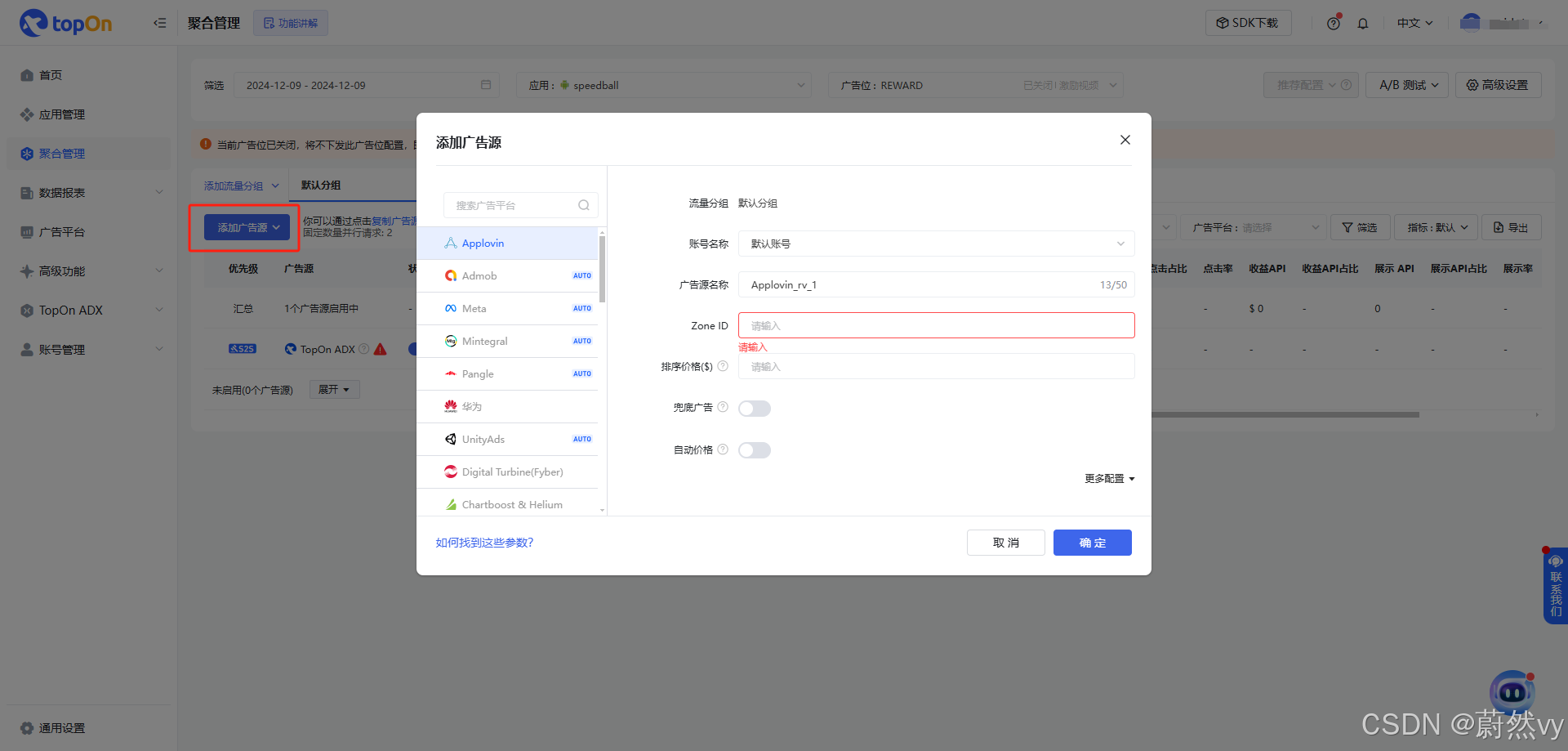Click the TopOn logo
Screen dimensions: 1568x751
coord(65,23)
